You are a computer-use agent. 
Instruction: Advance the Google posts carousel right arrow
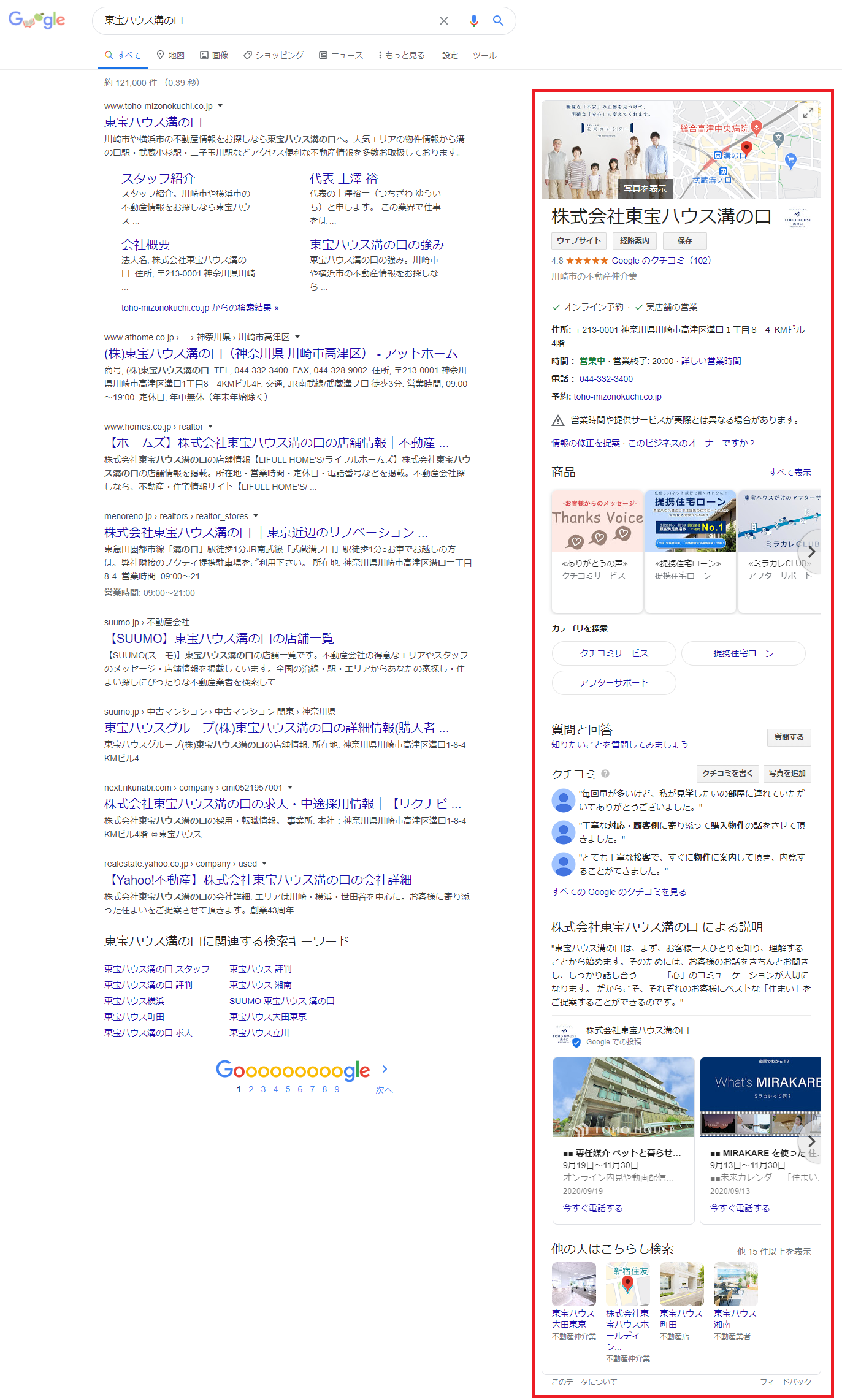click(x=811, y=1141)
